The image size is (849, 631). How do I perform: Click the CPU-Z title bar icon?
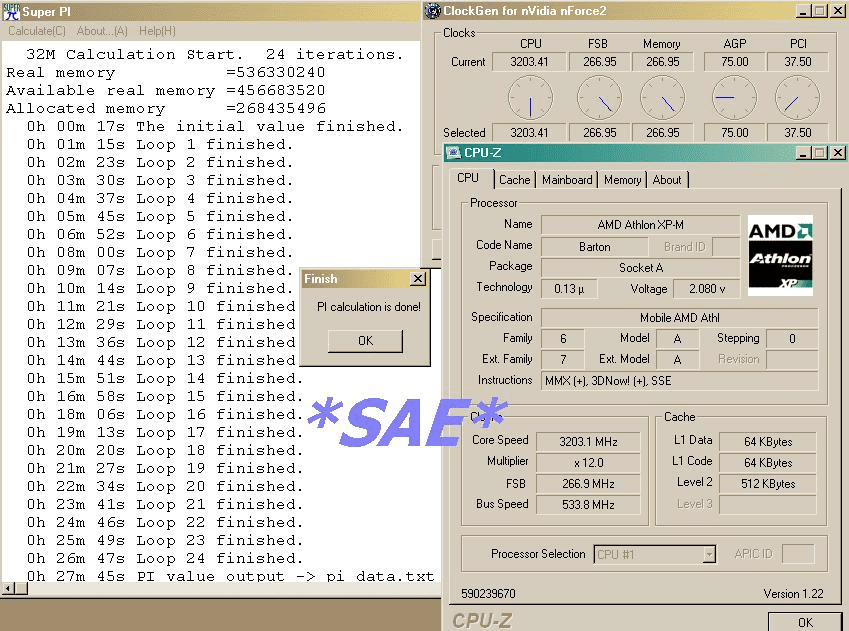coord(453,153)
